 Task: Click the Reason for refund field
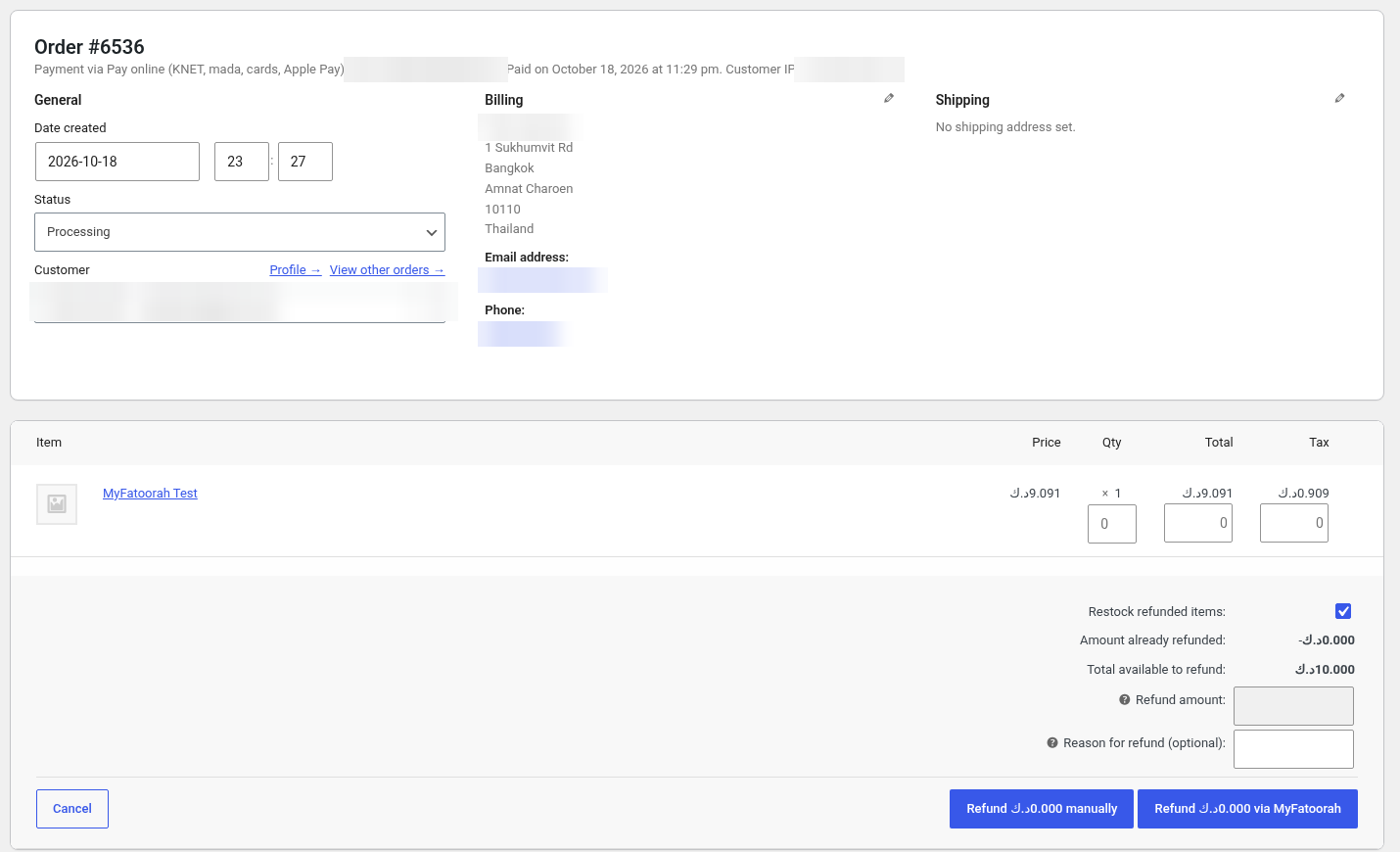coord(1293,749)
